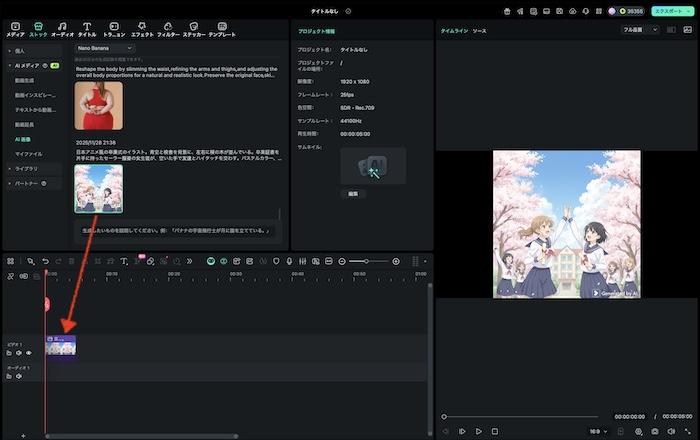700x440 pixels.
Task: Open the オーディオ audio tab
Action: pyautogui.click(x=62, y=29)
